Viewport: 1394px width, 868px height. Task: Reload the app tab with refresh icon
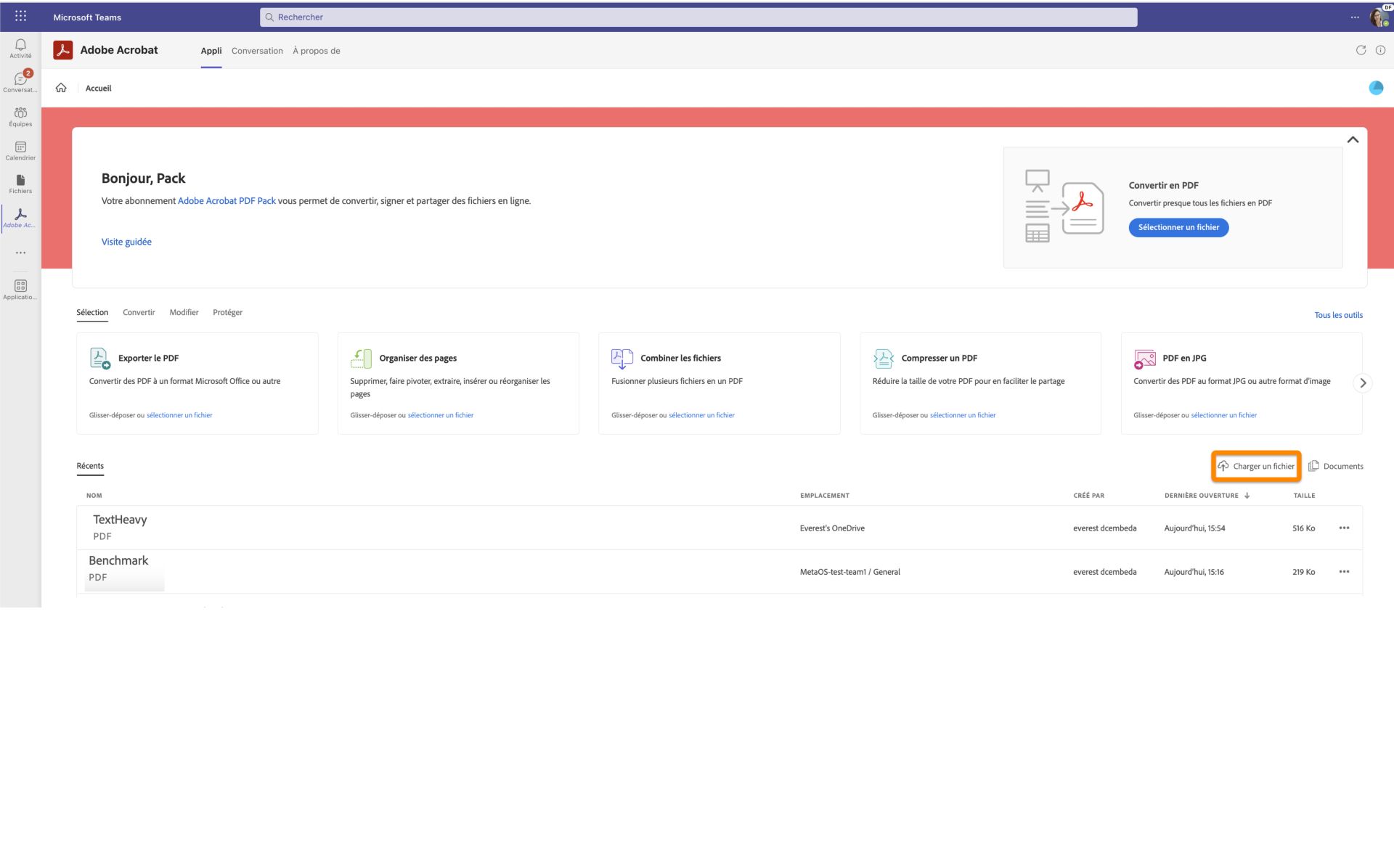(x=1361, y=50)
